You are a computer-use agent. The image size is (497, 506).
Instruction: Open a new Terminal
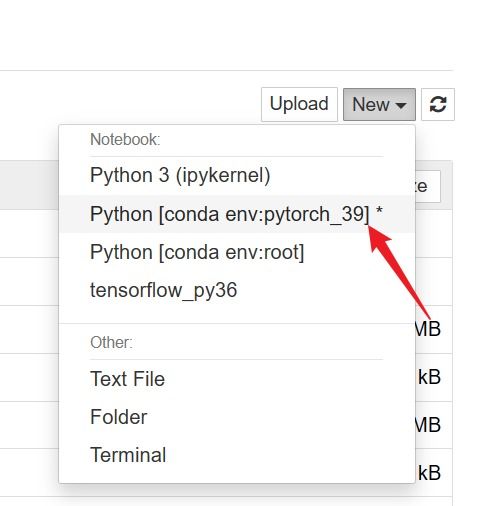point(237,455)
